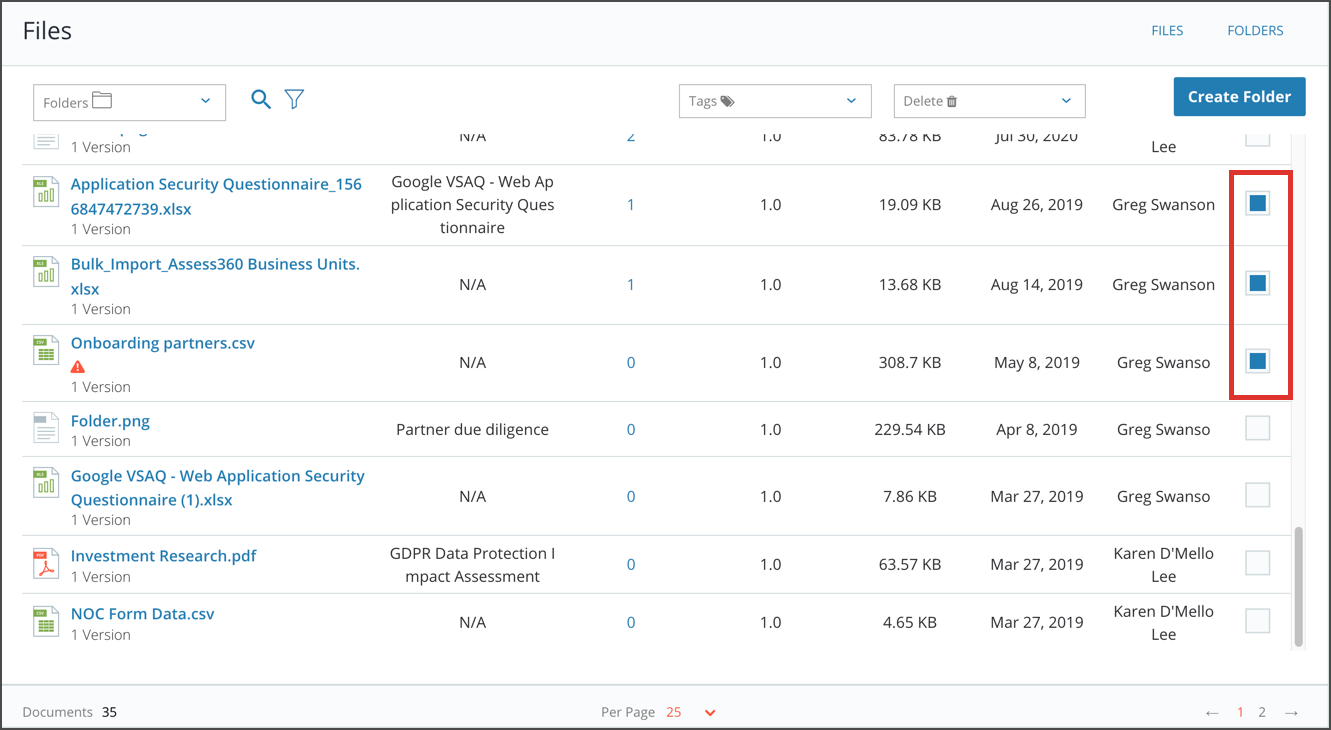Viewport: 1331px width, 730px height.
Task: Uncheck the Application Security Questionnaire row checkbox
Action: click(1258, 204)
